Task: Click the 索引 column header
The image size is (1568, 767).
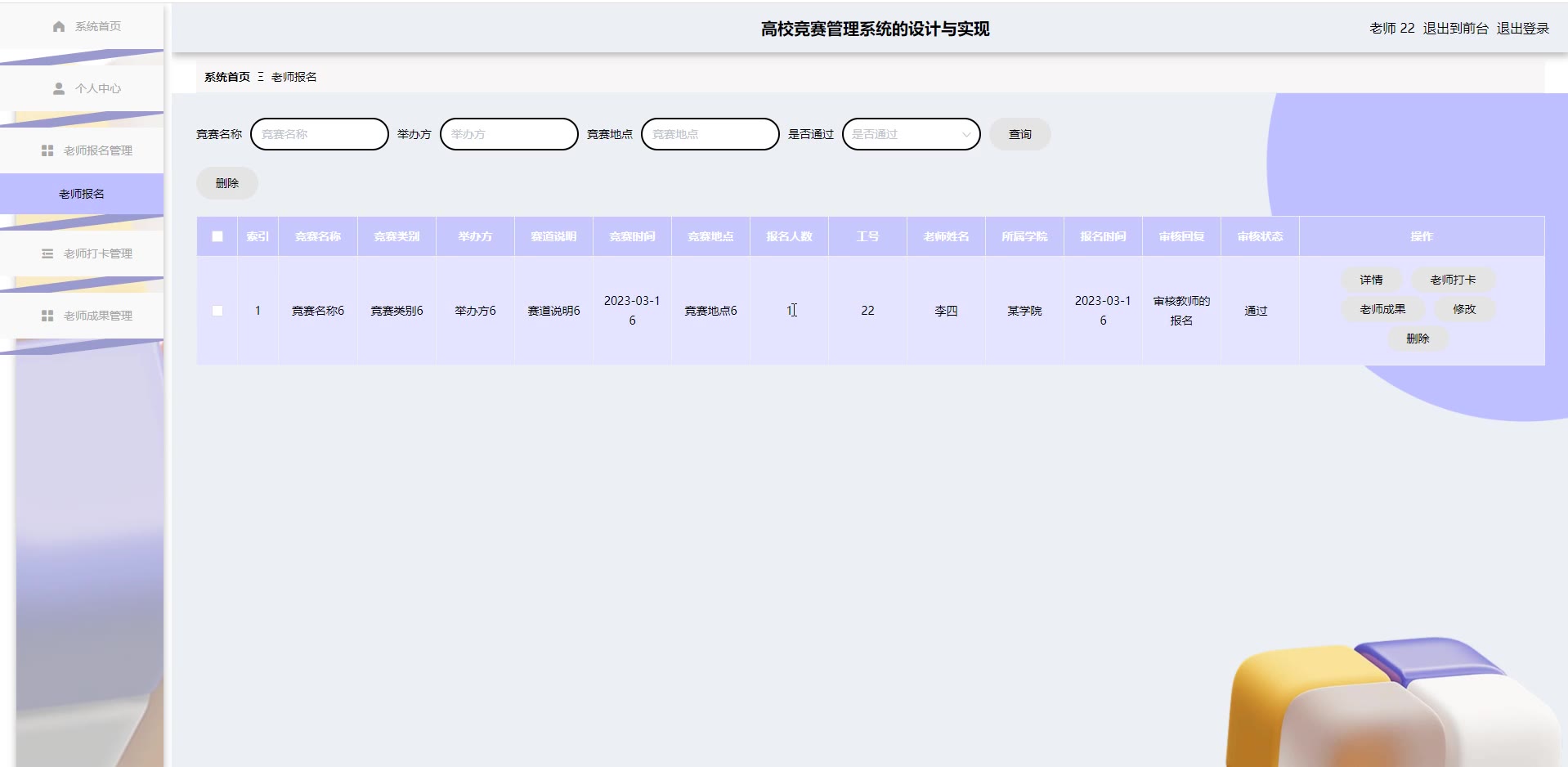Action: [x=258, y=236]
